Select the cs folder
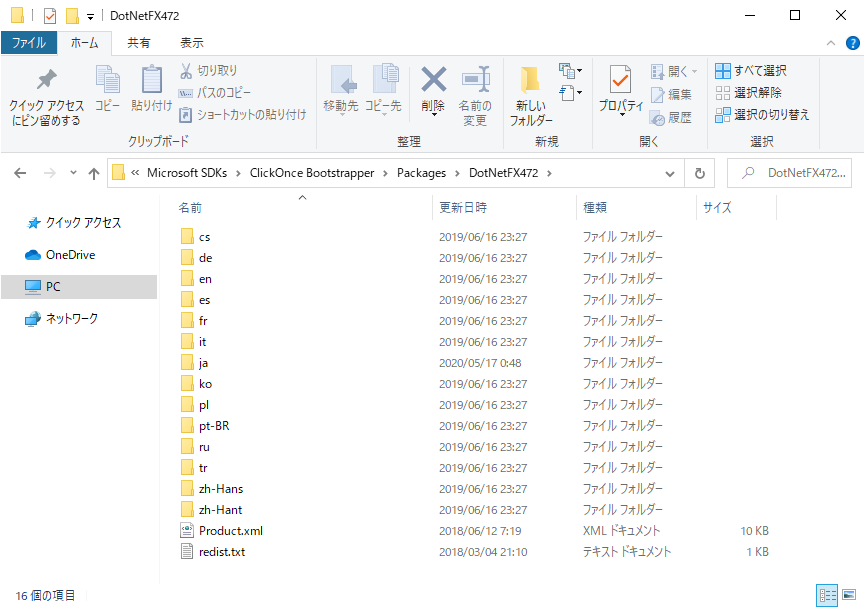Image resolution: width=865 pixels, height=608 pixels. [x=195, y=237]
